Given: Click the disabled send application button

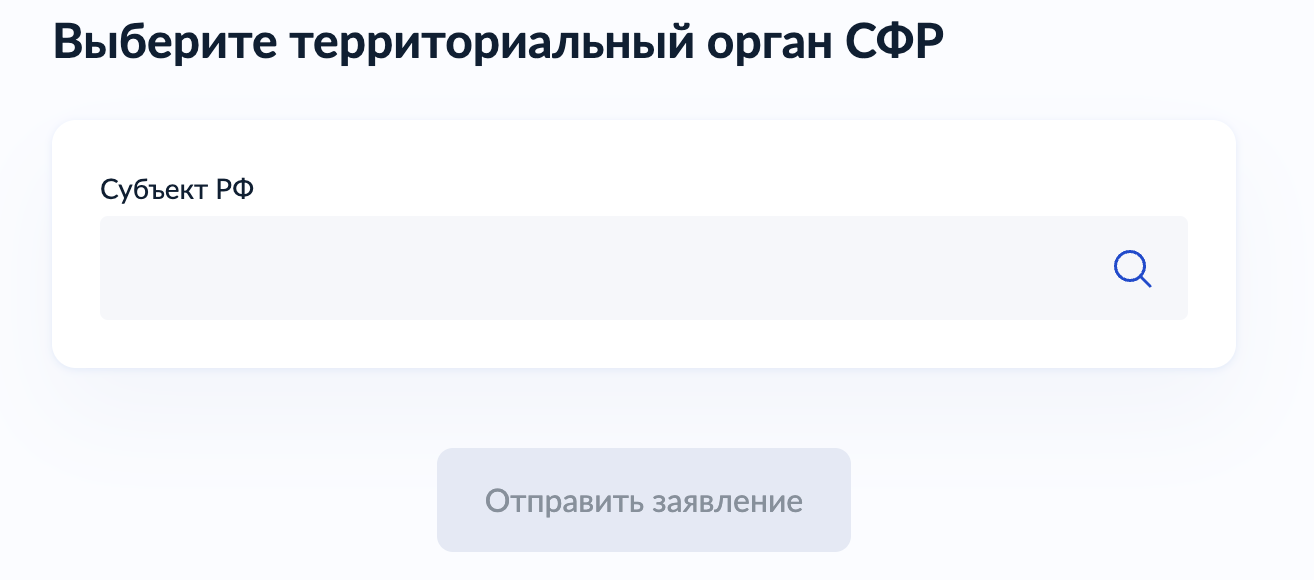Looking at the screenshot, I should point(643,500).
